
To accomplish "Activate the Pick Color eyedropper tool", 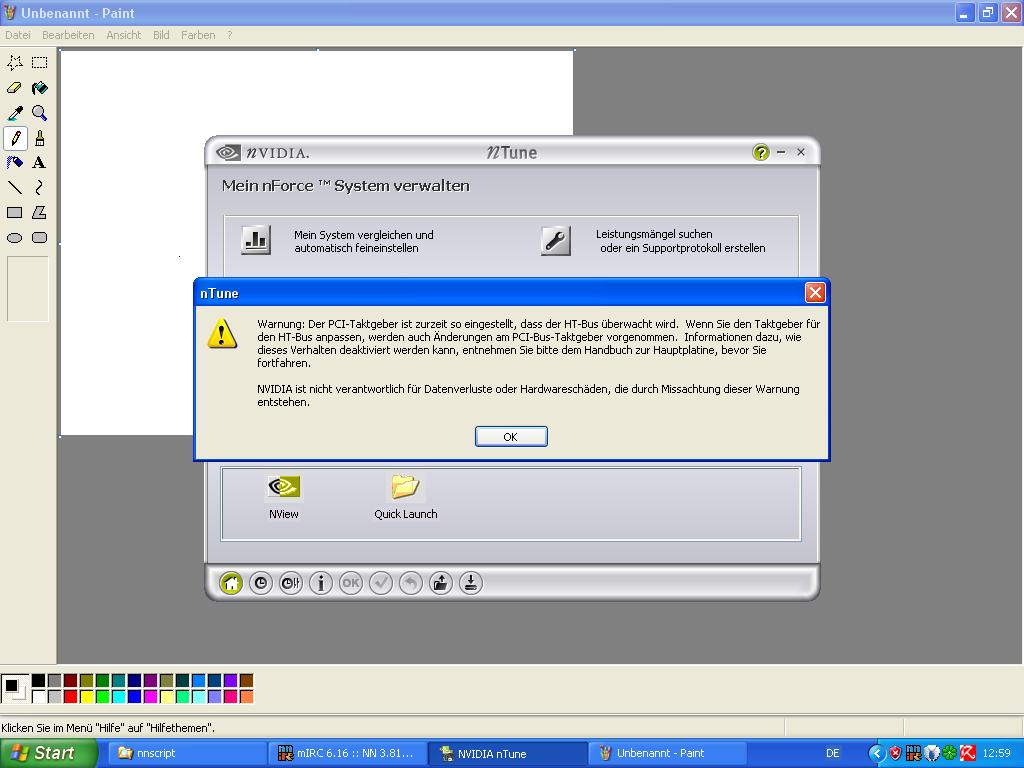I will pyautogui.click(x=15, y=113).
